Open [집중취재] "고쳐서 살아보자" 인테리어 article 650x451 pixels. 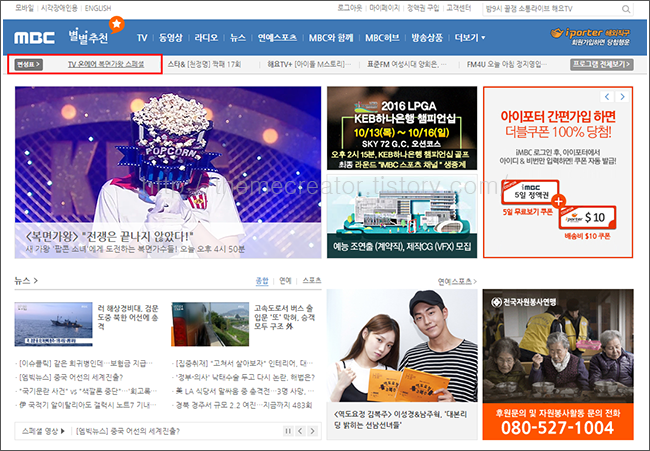click(243, 364)
